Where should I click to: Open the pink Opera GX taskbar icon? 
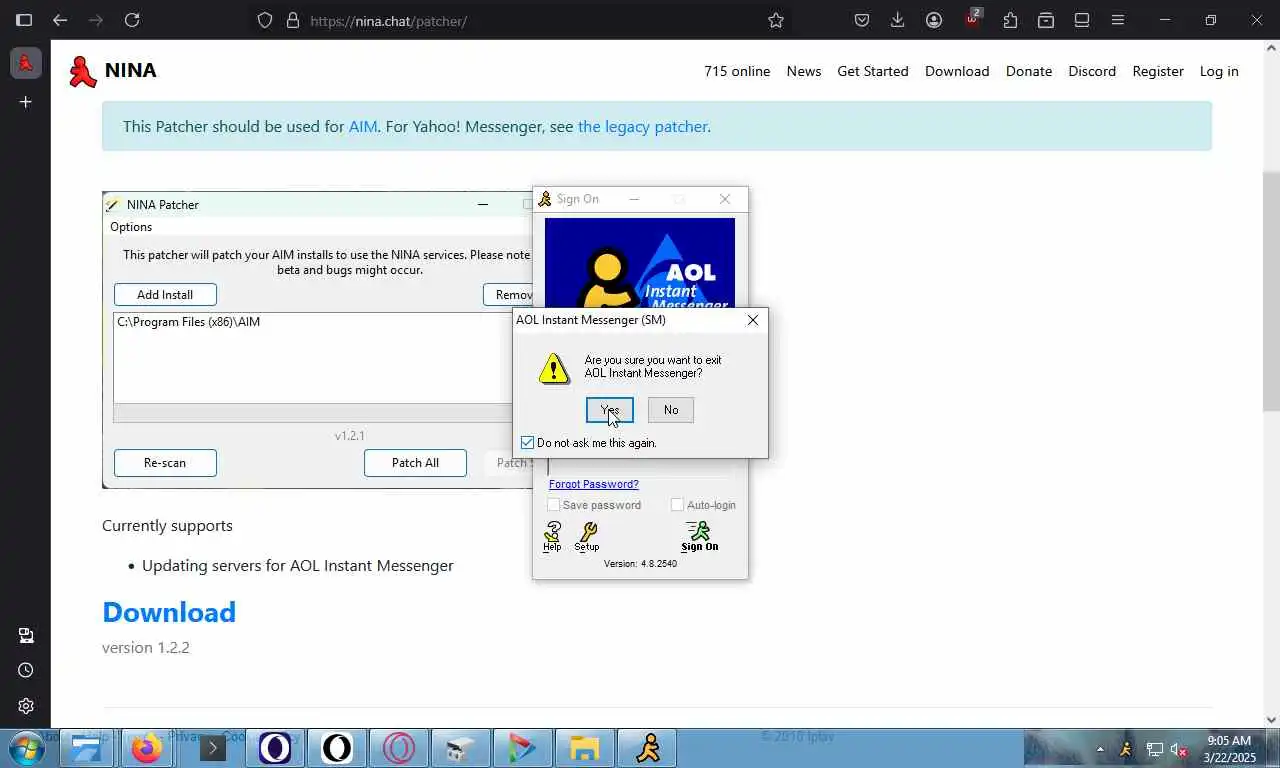tap(399, 748)
